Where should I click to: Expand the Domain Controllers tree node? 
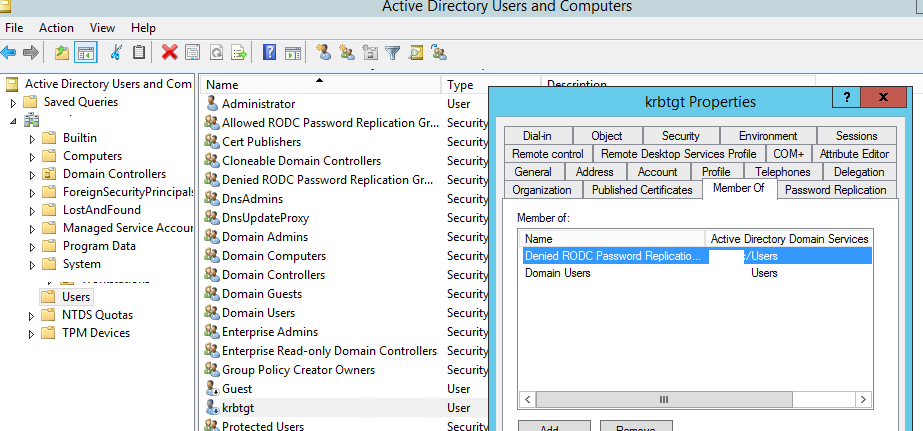32,175
